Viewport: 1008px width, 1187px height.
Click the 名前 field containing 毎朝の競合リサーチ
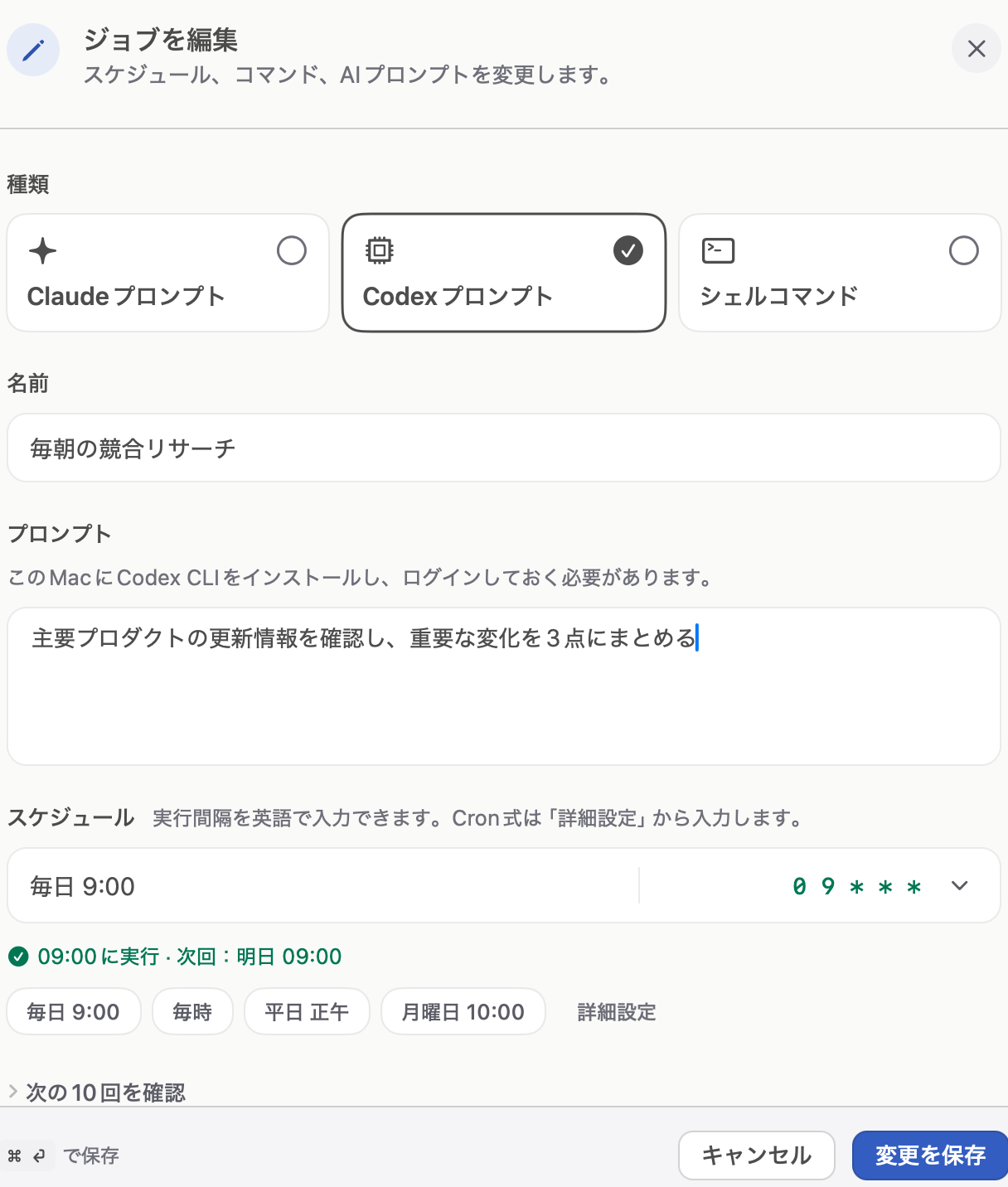pyautogui.click(x=504, y=448)
